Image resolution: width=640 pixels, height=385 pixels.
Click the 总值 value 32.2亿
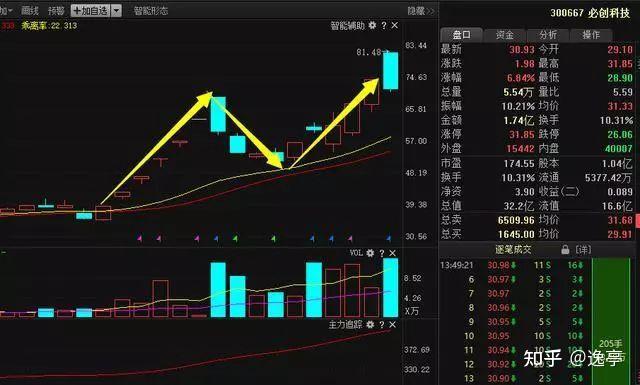coord(519,206)
